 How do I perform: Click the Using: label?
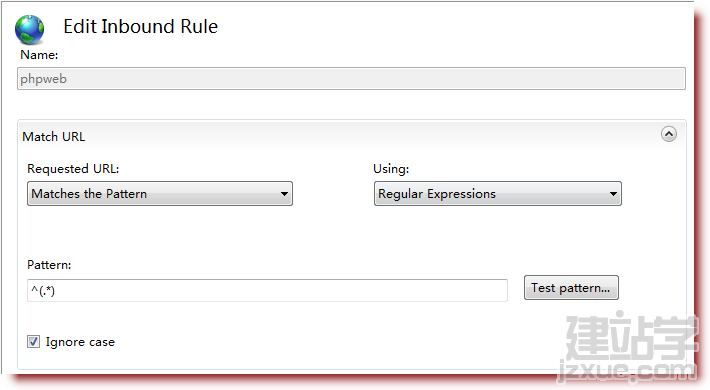pyautogui.click(x=391, y=169)
